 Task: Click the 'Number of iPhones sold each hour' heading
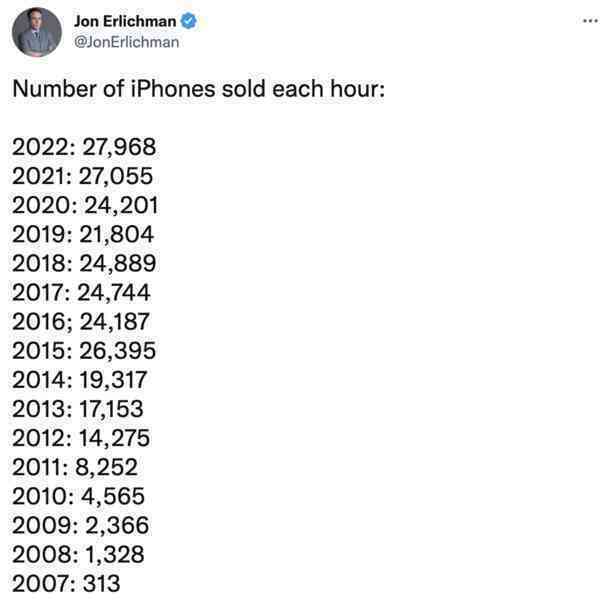tap(198, 89)
